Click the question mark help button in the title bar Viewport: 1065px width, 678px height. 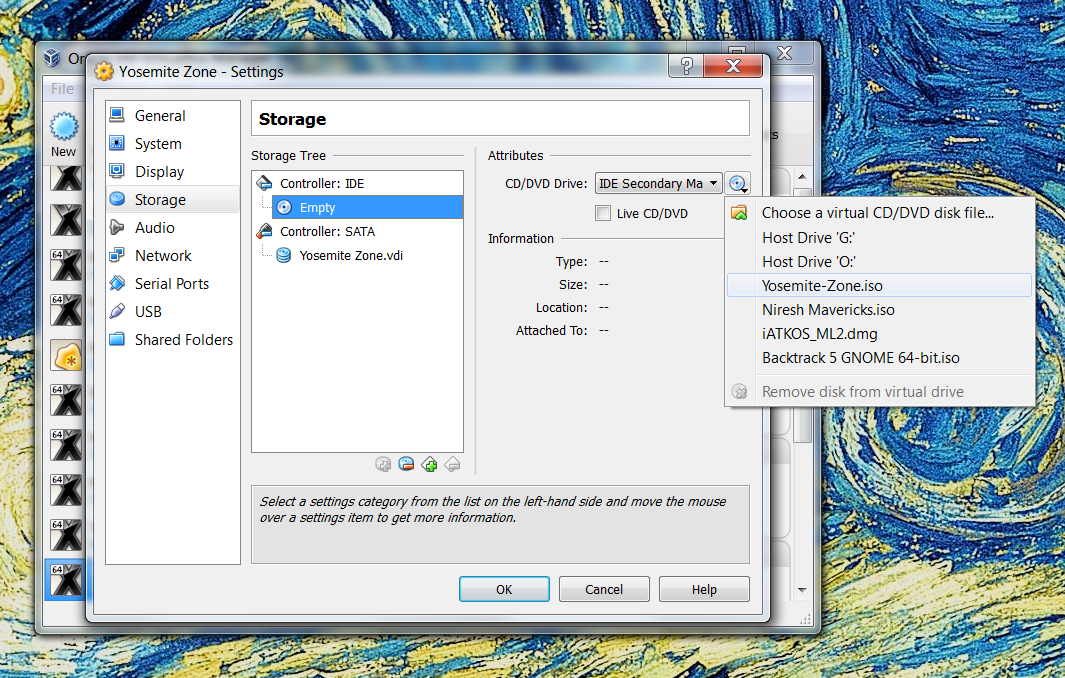coord(686,66)
